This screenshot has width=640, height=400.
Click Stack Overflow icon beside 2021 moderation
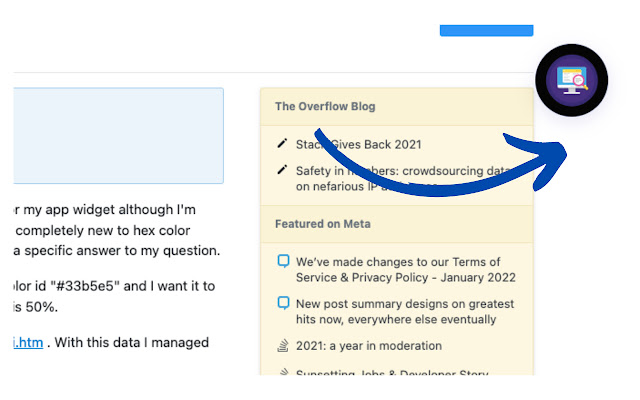[283, 346]
